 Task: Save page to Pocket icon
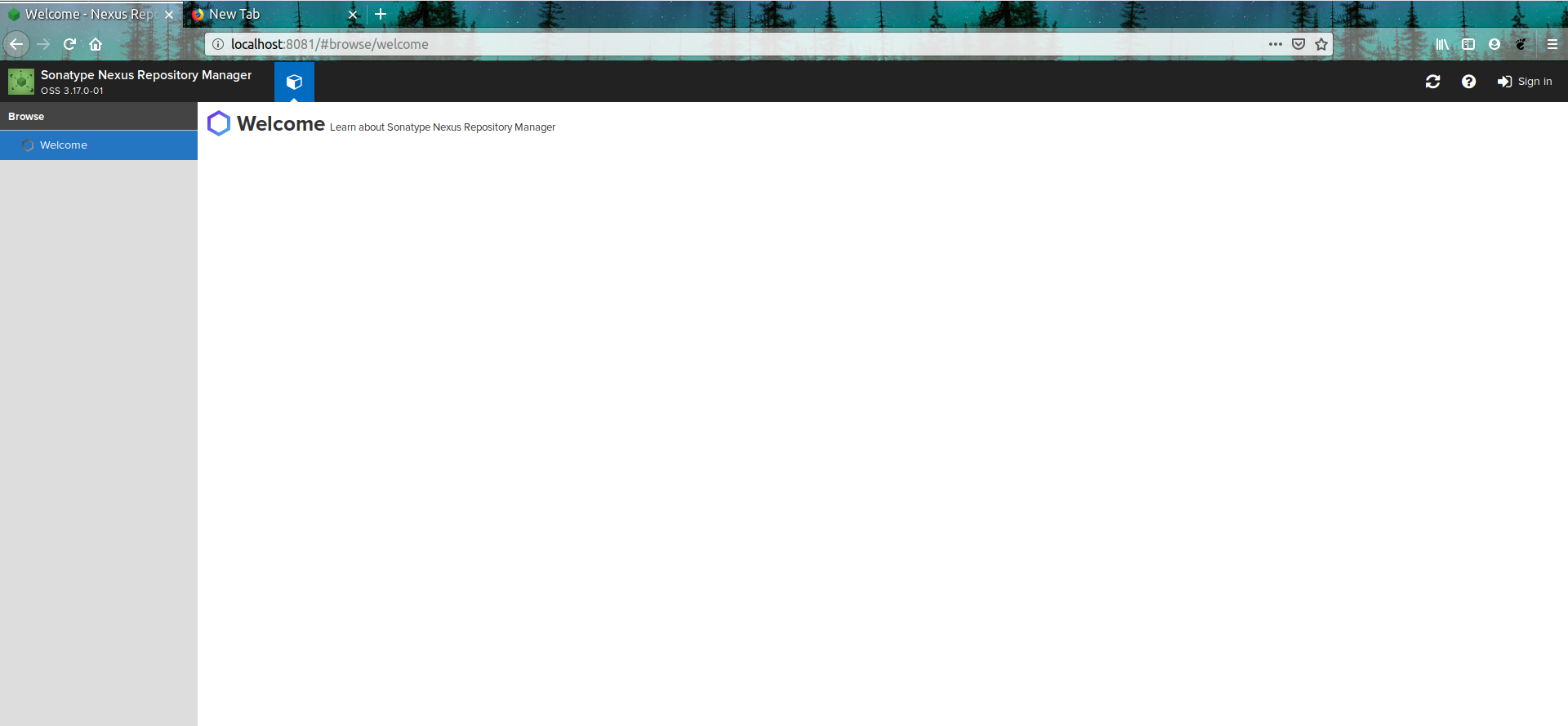coord(1298,44)
